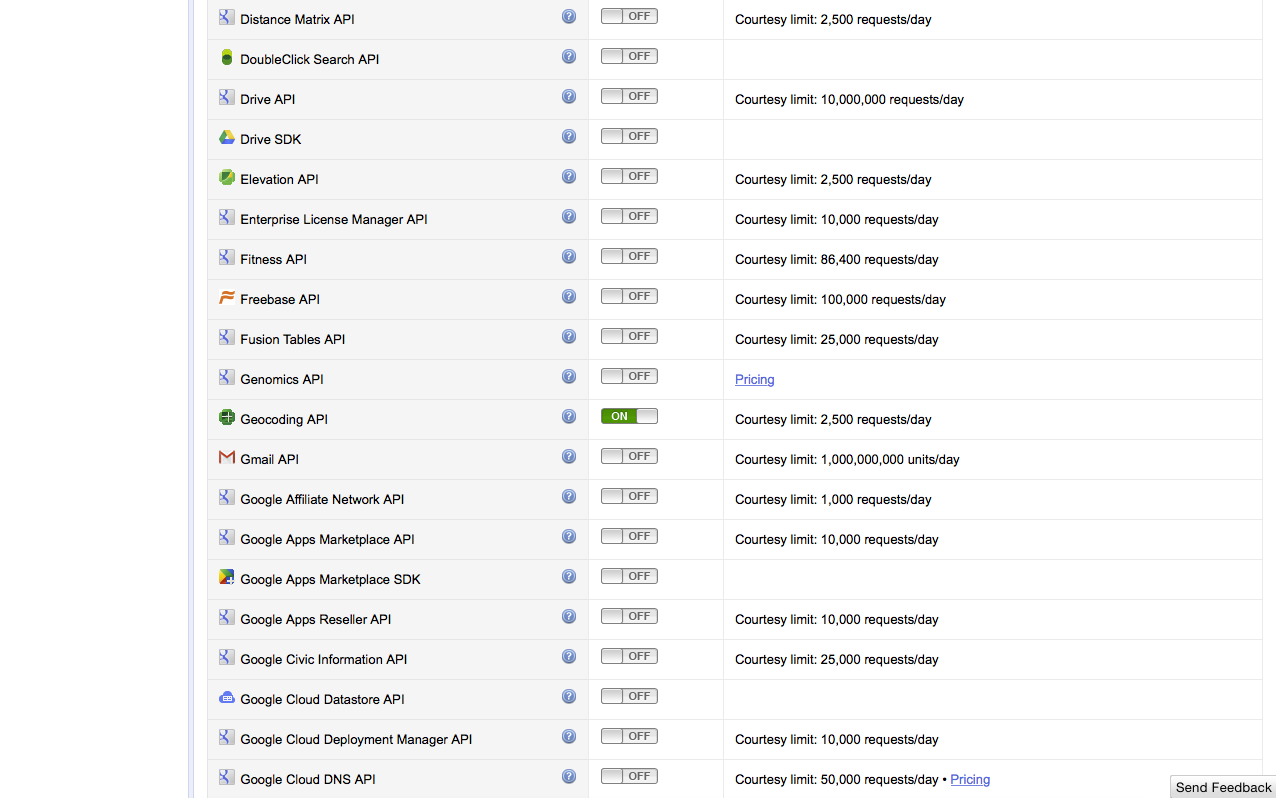Open help for Freebase API

pyautogui.click(x=569, y=296)
